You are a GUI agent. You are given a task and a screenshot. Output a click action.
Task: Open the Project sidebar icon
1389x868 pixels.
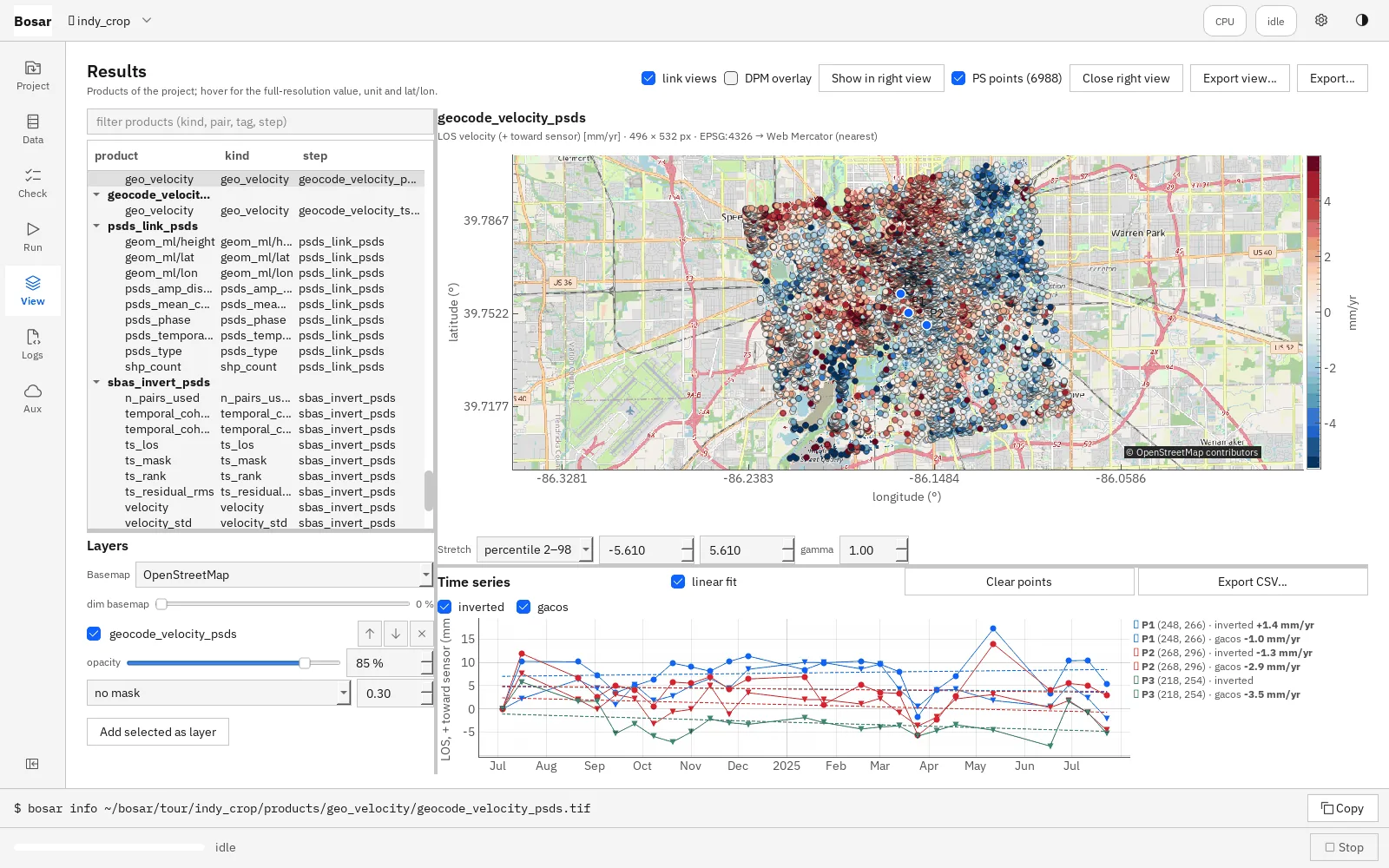click(x=33, y=75)
